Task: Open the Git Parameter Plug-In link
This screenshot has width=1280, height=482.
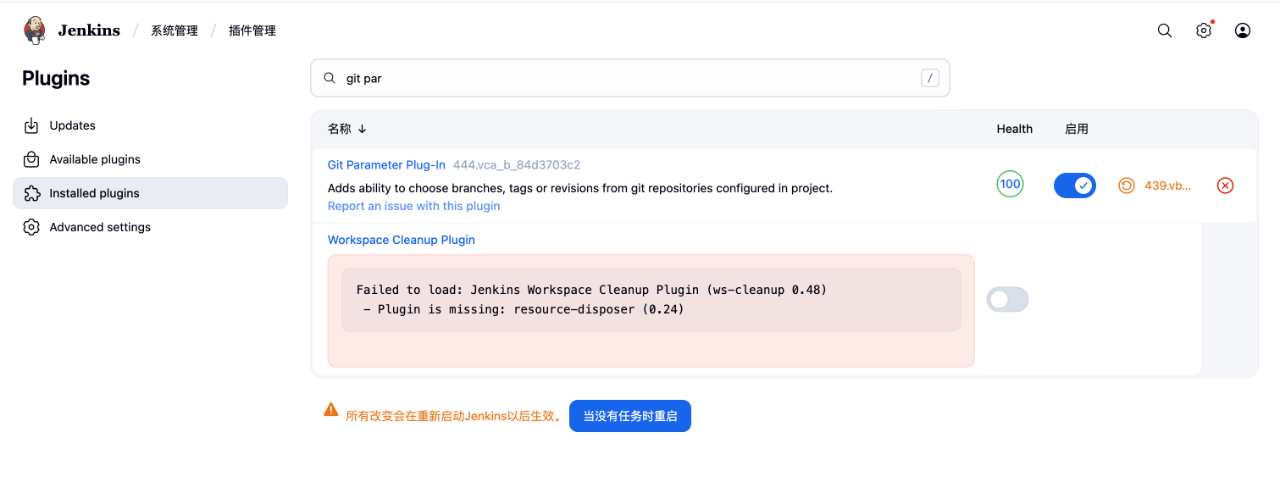Action: click(x=386, y=165)
